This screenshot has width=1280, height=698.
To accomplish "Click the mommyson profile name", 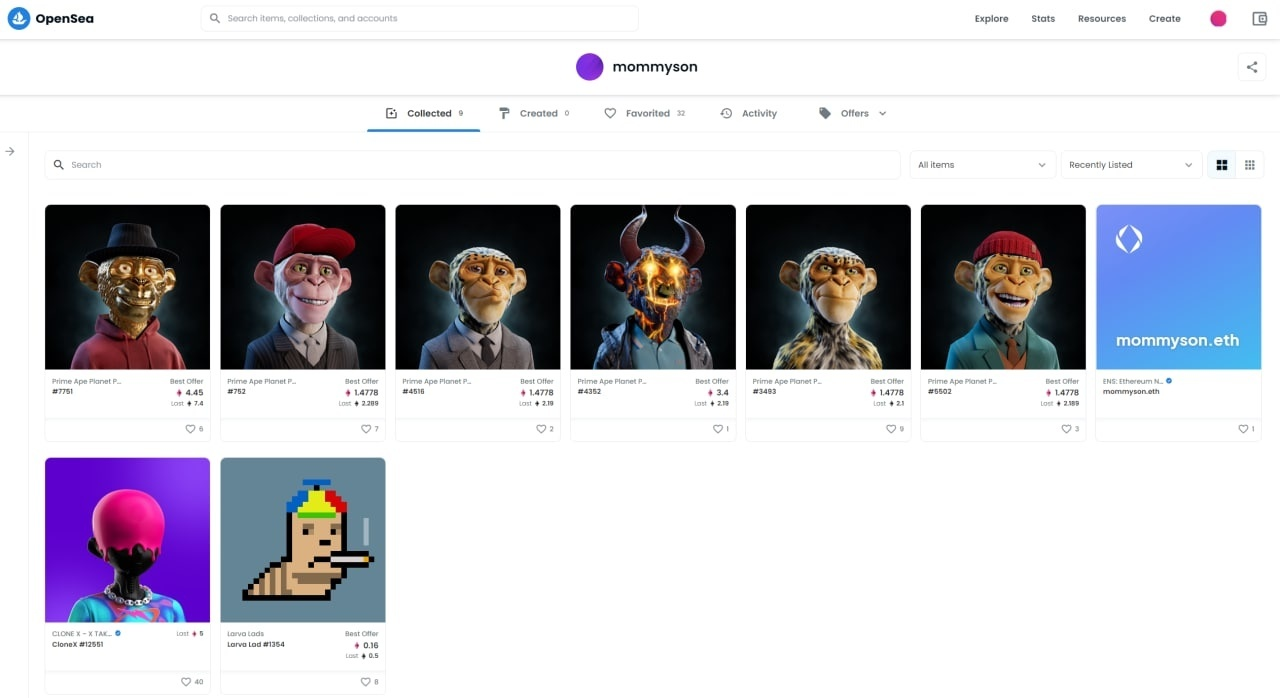I will pos(655,67).
